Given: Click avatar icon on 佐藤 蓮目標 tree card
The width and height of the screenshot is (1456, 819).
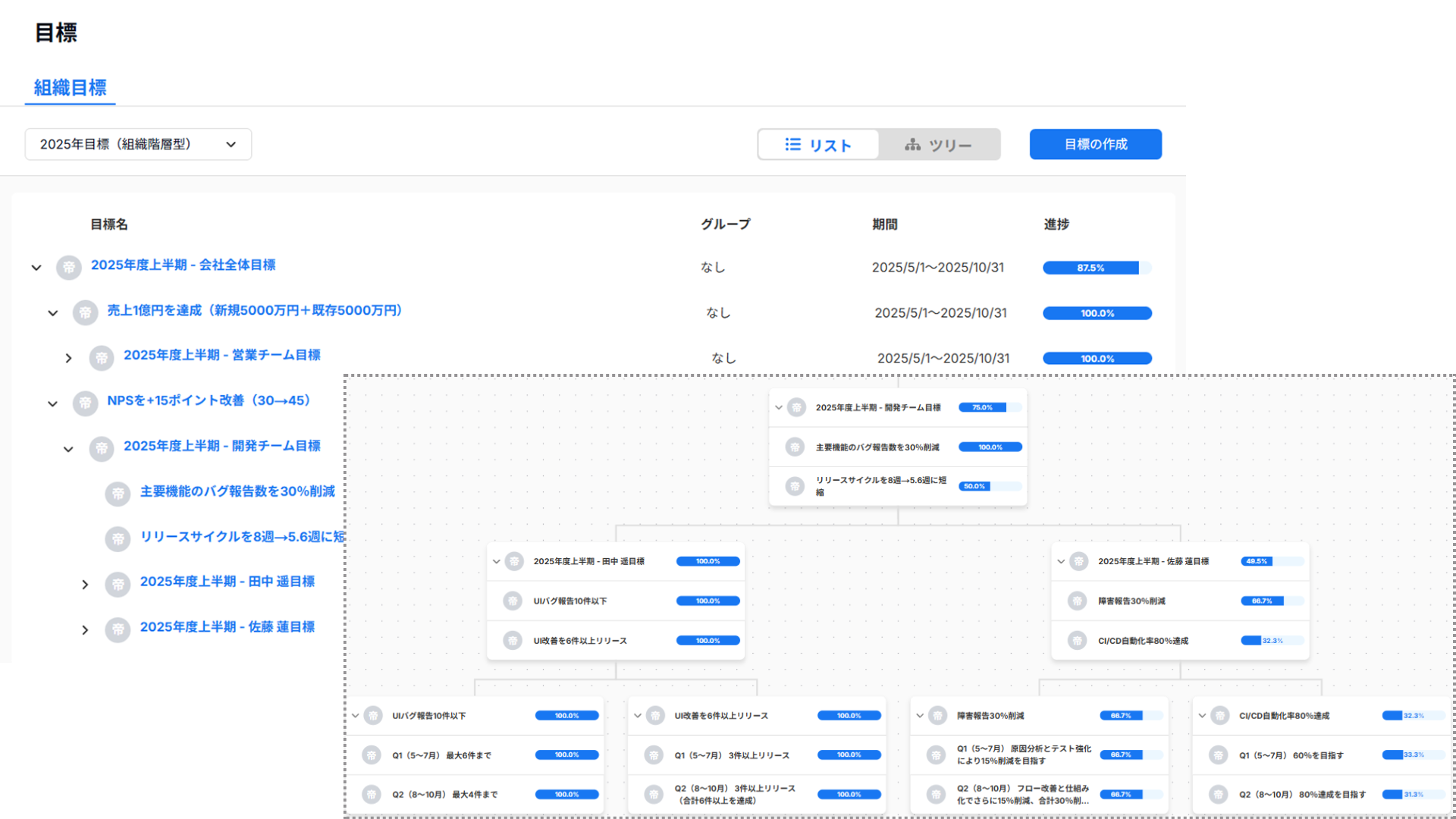Looking at the screenshot, I should pyautogui.click(x=1078, y=561).
